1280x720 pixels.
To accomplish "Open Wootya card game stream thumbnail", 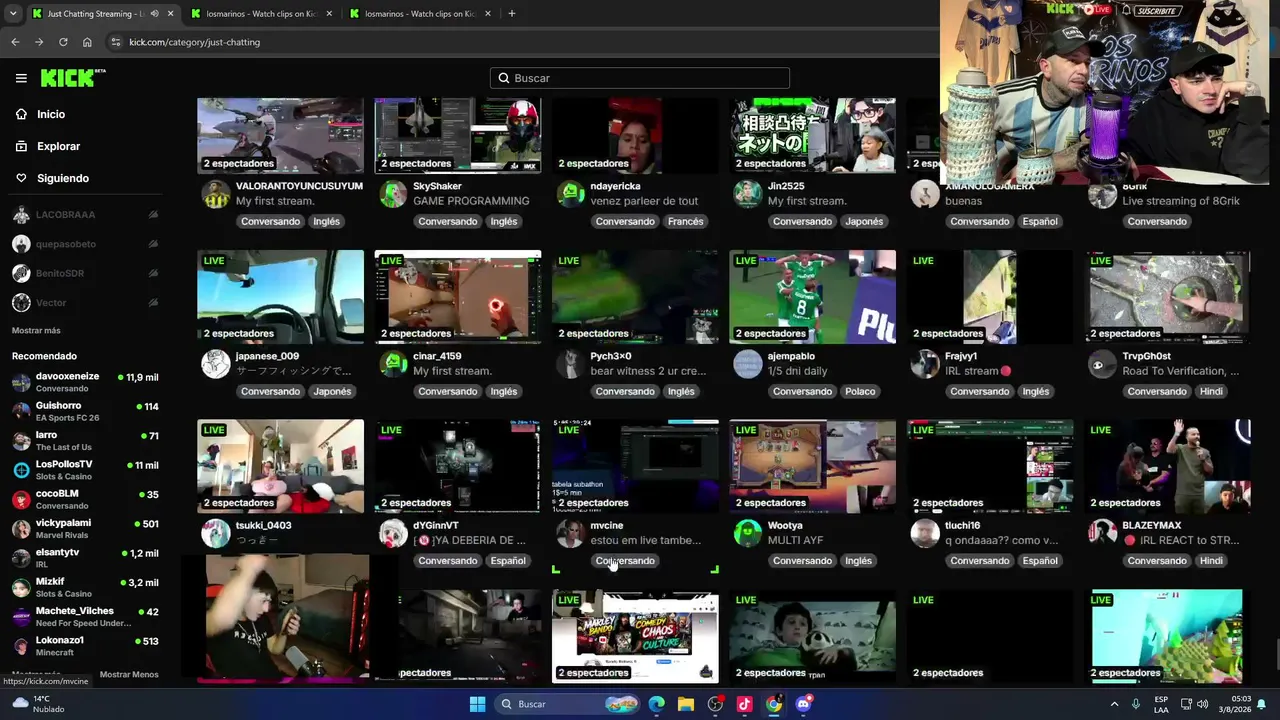I will click(x=813, y=466).
